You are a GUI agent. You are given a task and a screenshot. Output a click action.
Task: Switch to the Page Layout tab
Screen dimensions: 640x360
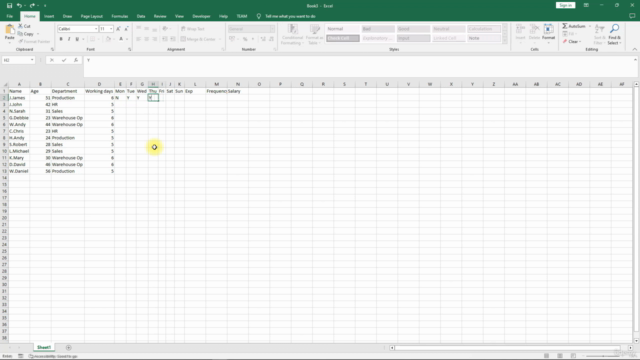tap(91, 16)
